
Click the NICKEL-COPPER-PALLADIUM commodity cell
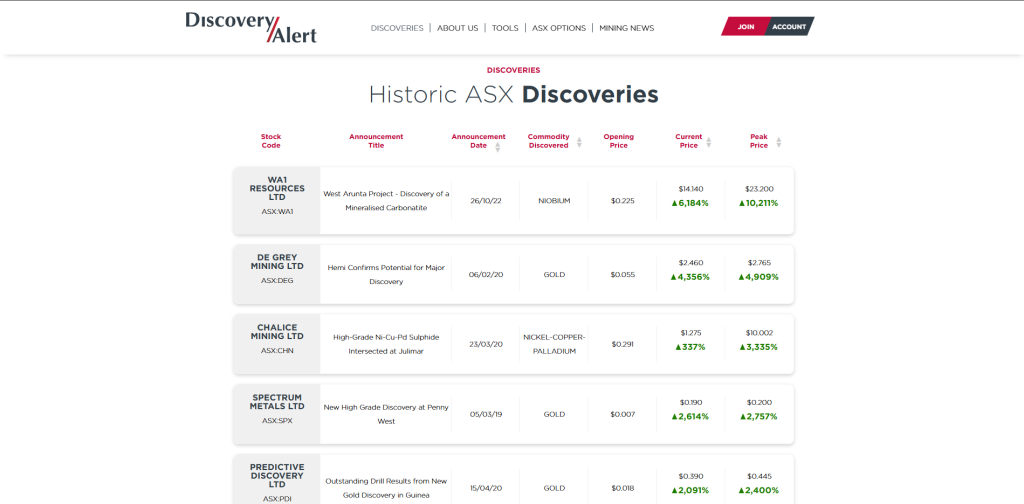pos(554,344)
